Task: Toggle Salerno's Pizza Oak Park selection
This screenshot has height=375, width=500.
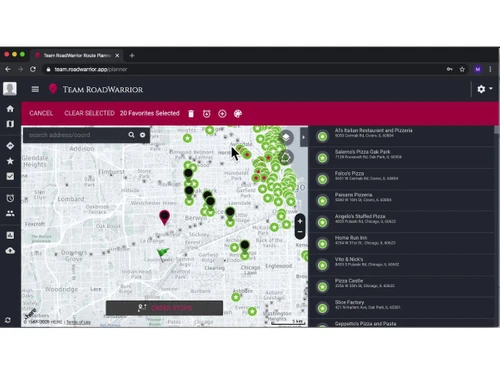Action: point(322,158)
